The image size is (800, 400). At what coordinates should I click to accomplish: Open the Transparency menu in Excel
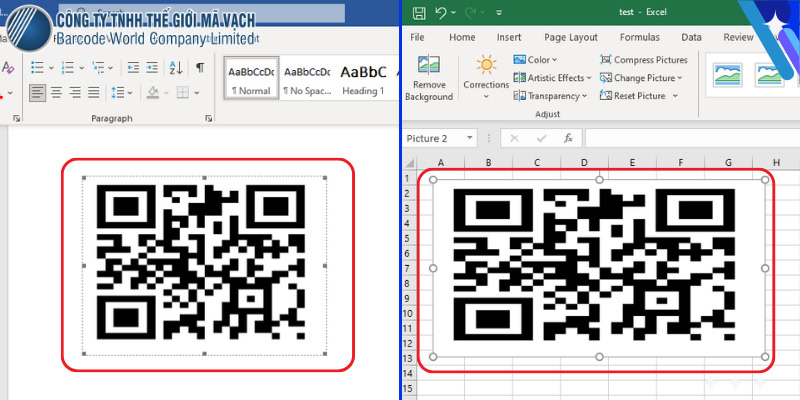(550, 96)
